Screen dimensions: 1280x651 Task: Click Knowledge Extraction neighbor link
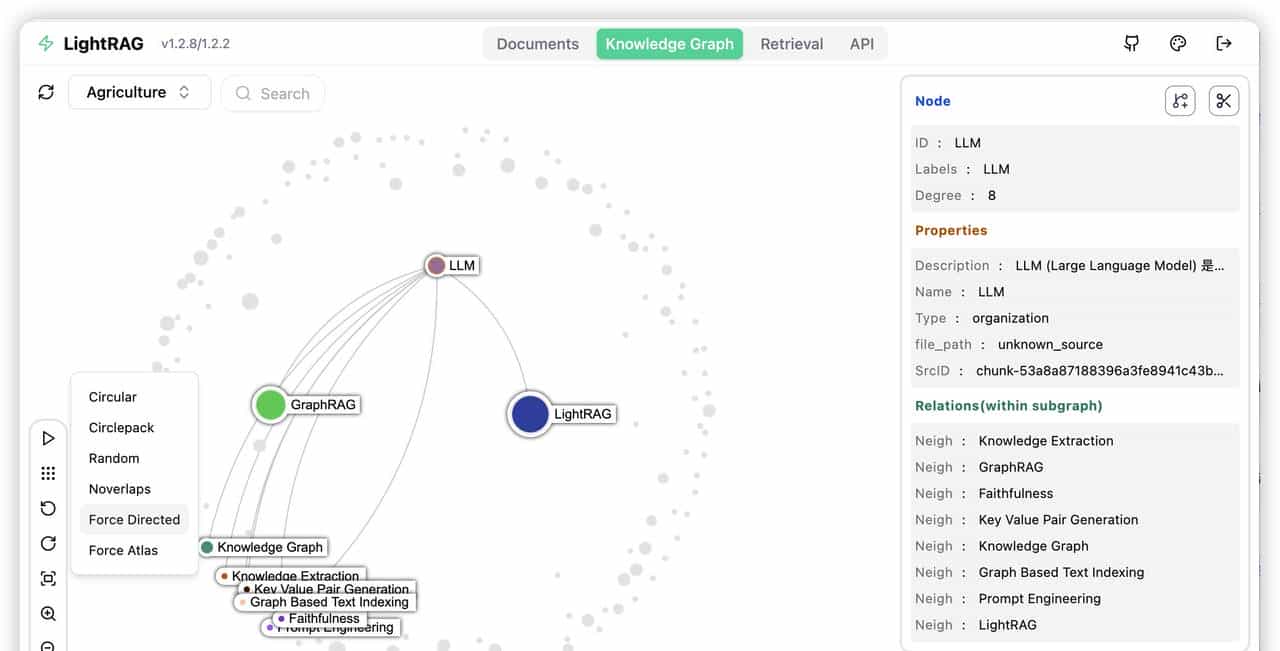(1045, 441)
